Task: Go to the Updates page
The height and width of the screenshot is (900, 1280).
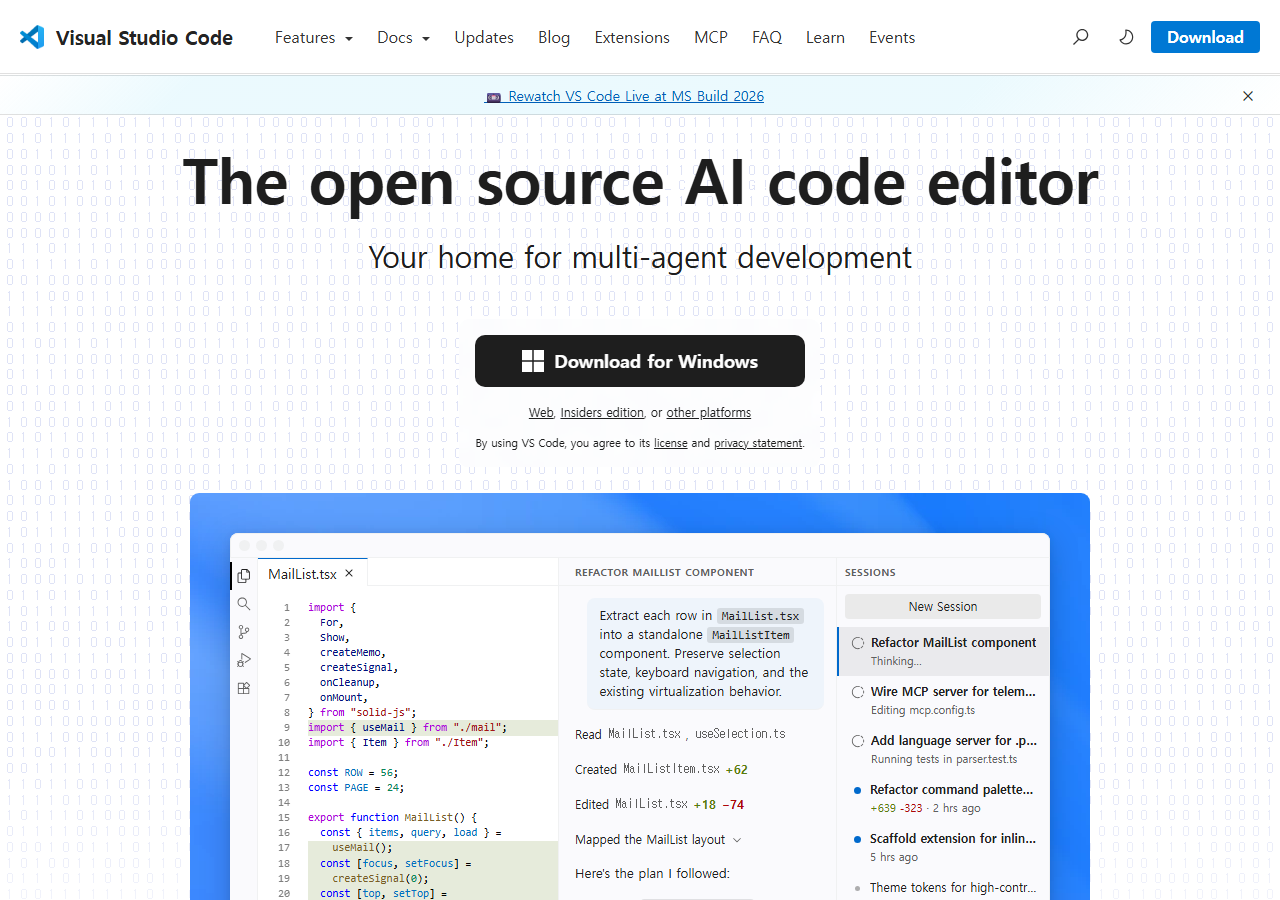Action: (484, 37)
